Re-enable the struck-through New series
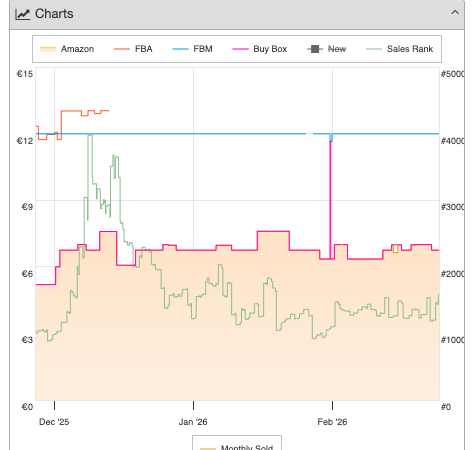 click(326, 49)
